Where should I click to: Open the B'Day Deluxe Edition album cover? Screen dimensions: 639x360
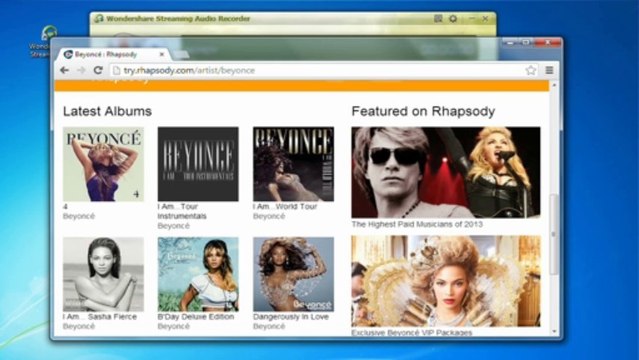(x=198, y=274)
